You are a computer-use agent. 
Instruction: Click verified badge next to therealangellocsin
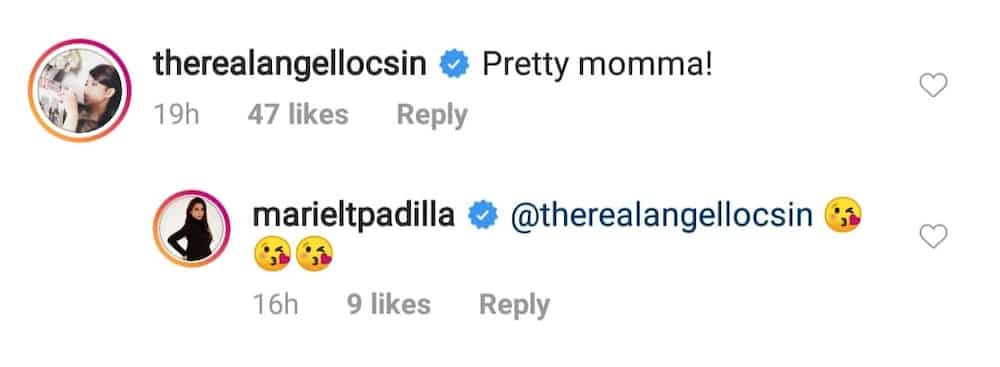455,66
